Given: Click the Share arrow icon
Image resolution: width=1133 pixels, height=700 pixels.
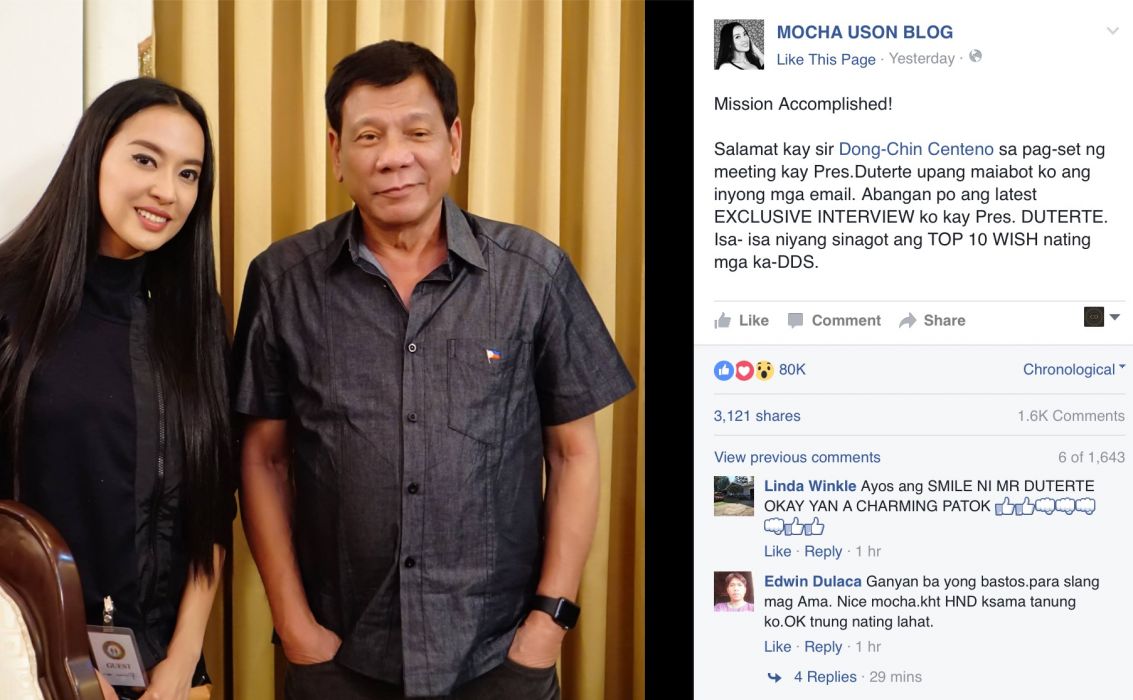Looking at the screenshot, I should click(x=908, y=321).
